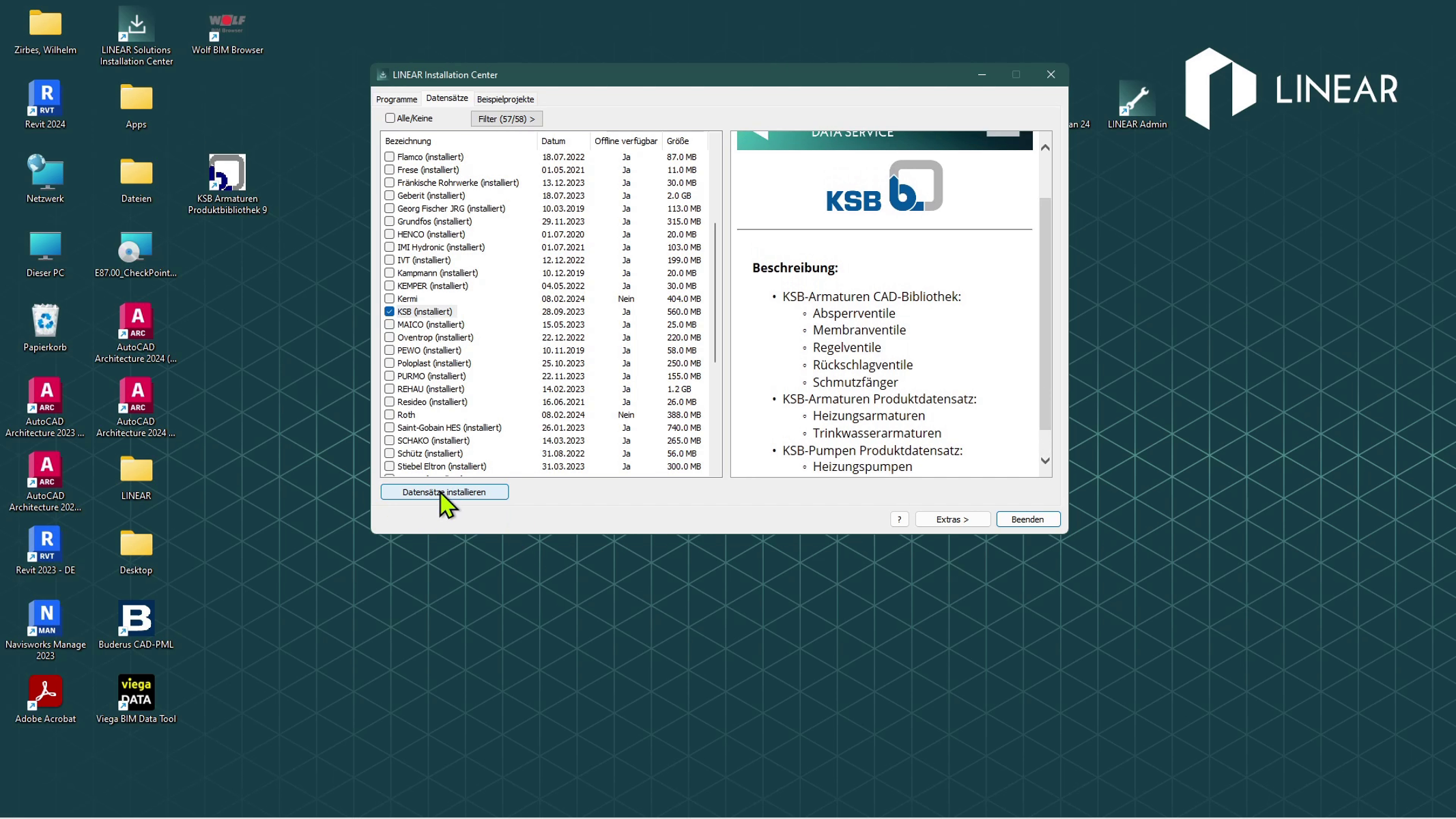Open the Viega BIM Data Tool

136,693
